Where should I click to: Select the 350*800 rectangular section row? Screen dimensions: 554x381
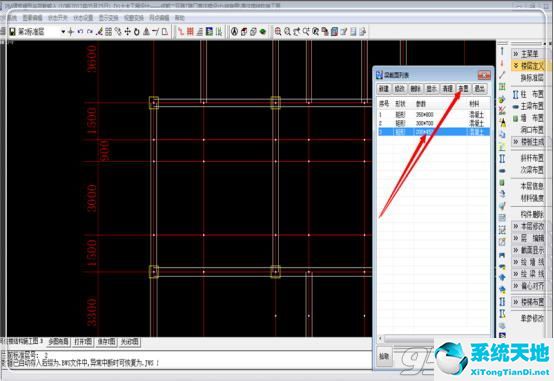(x=434, y=115)
